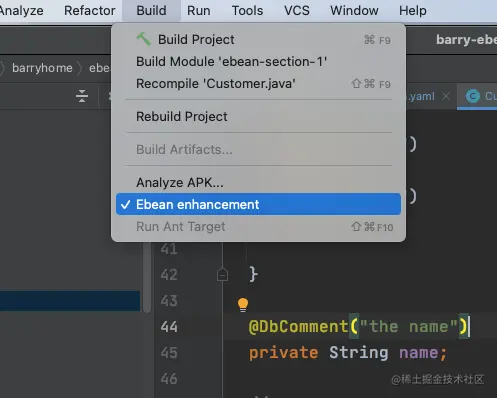The height and width of the screenshot is (398, 497).
Task: Open the Help menu
Action: 413,11
